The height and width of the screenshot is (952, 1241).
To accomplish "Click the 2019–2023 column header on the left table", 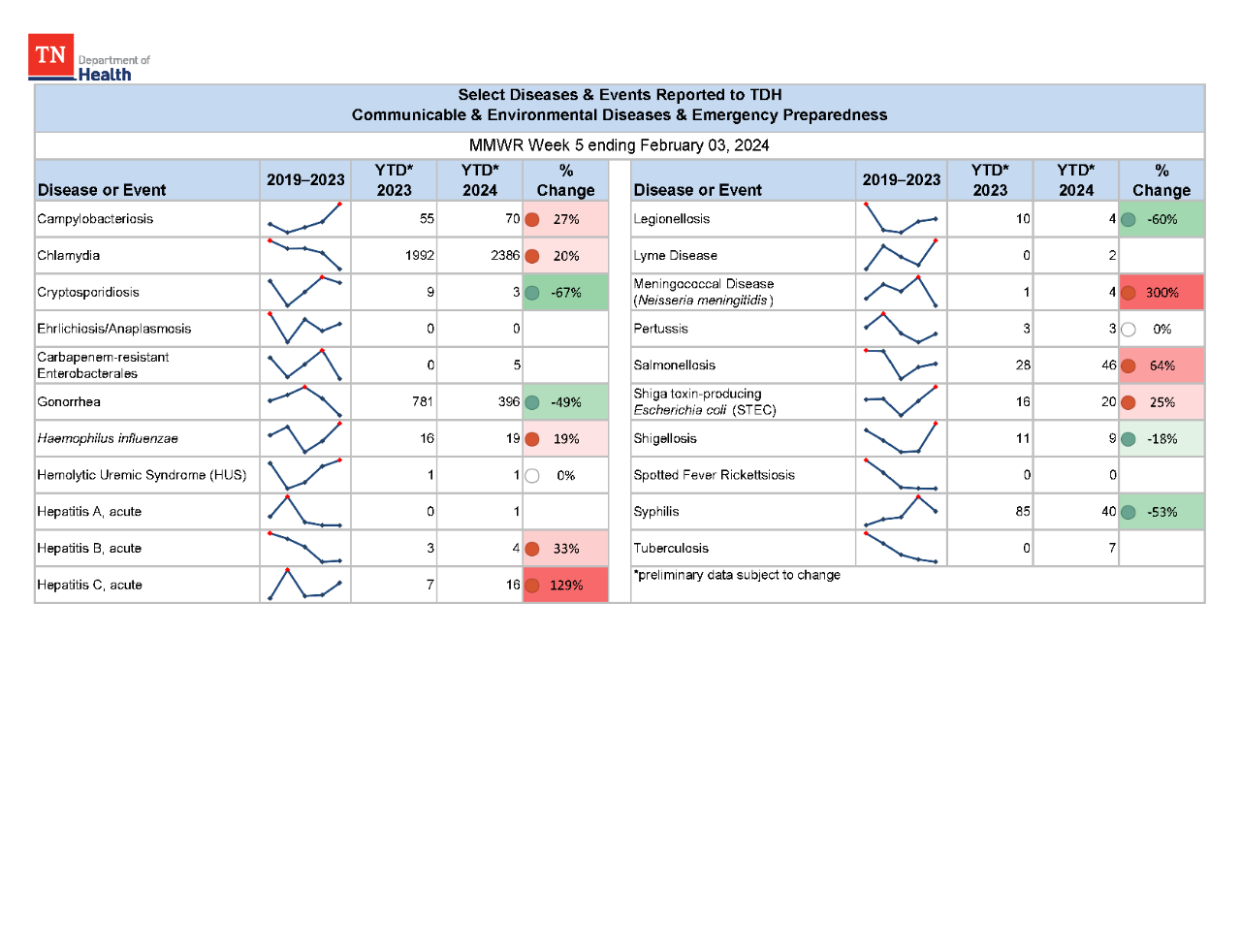I will pyautogui.click(x=304, y=179).
